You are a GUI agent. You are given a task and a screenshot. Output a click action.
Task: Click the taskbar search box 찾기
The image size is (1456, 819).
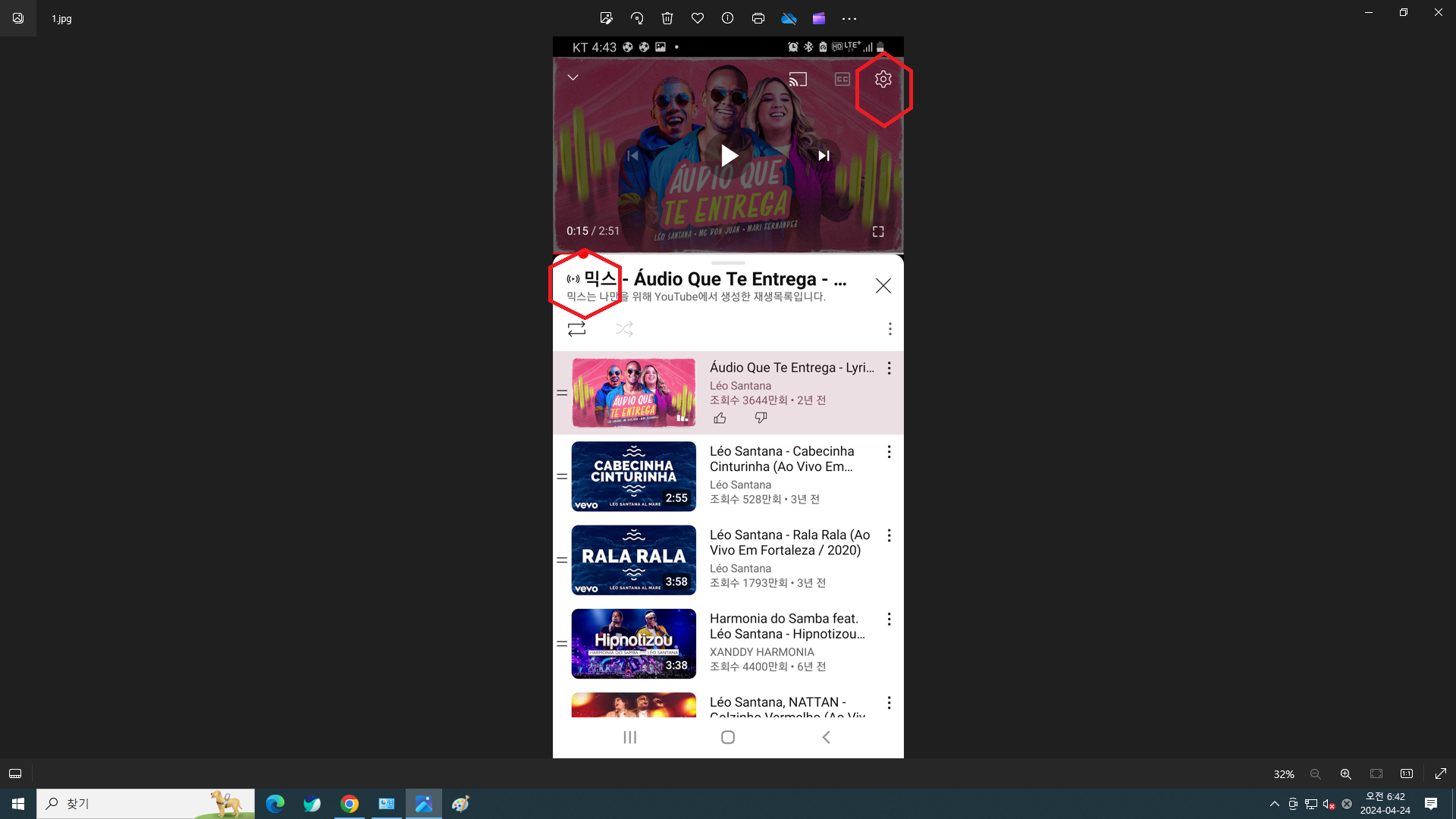click(146, 804)
